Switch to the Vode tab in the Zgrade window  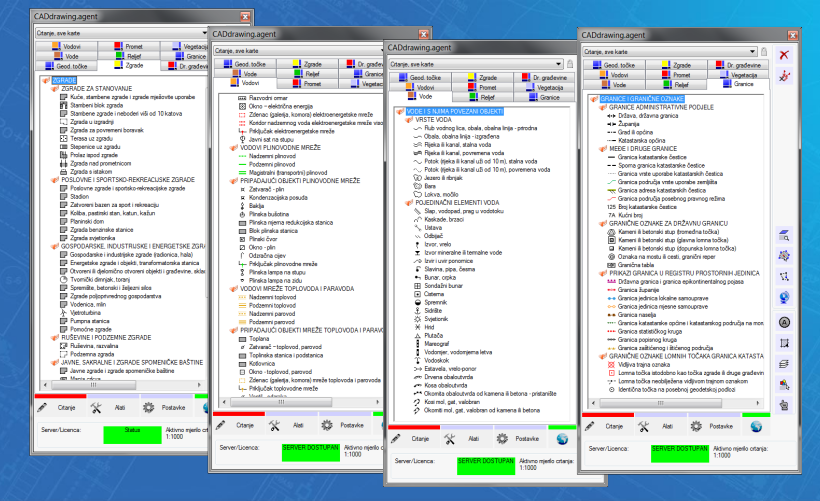click(x=66, y=56)
